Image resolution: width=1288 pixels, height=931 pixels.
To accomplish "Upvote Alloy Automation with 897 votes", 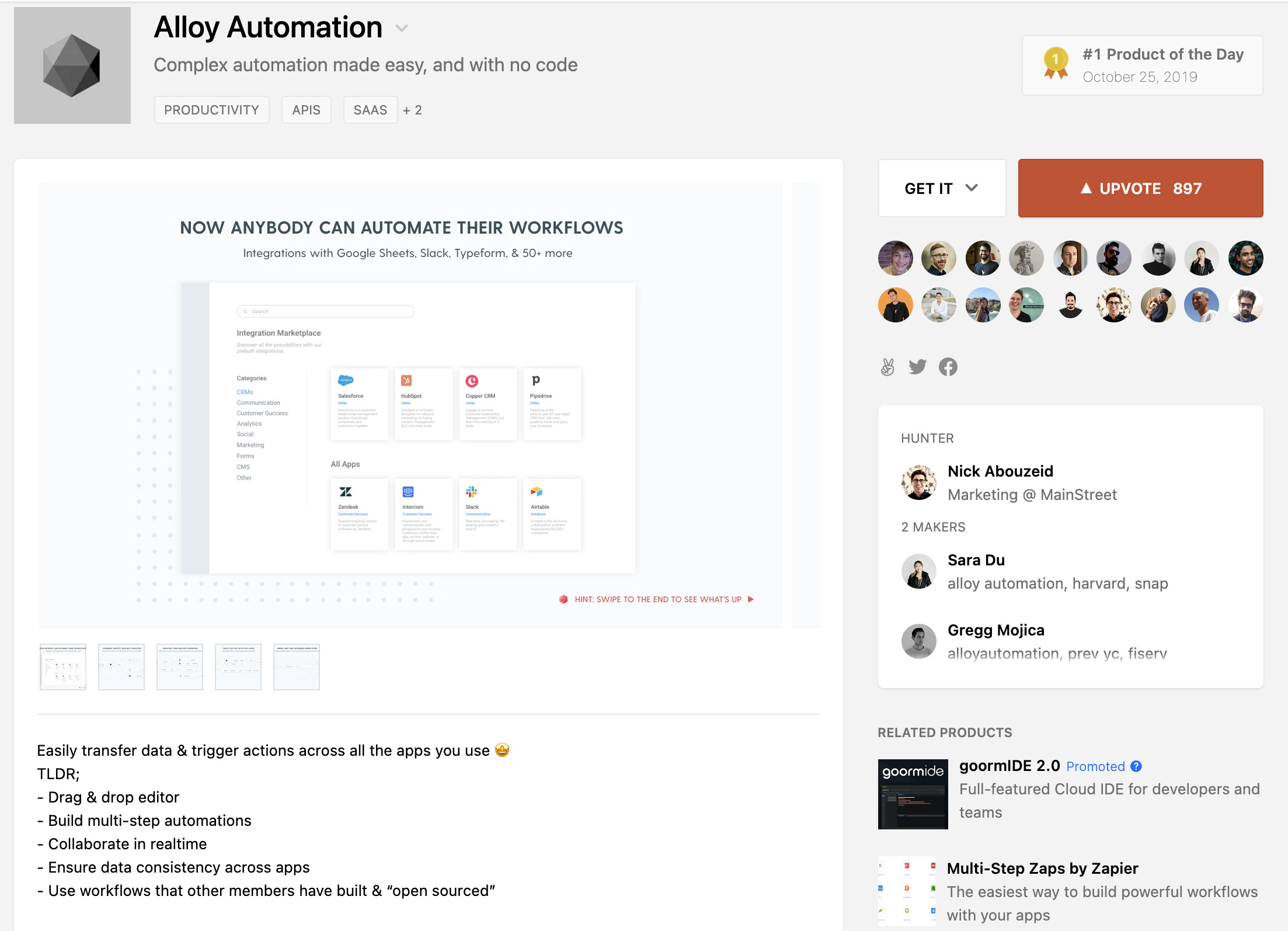I will 1140,188.
